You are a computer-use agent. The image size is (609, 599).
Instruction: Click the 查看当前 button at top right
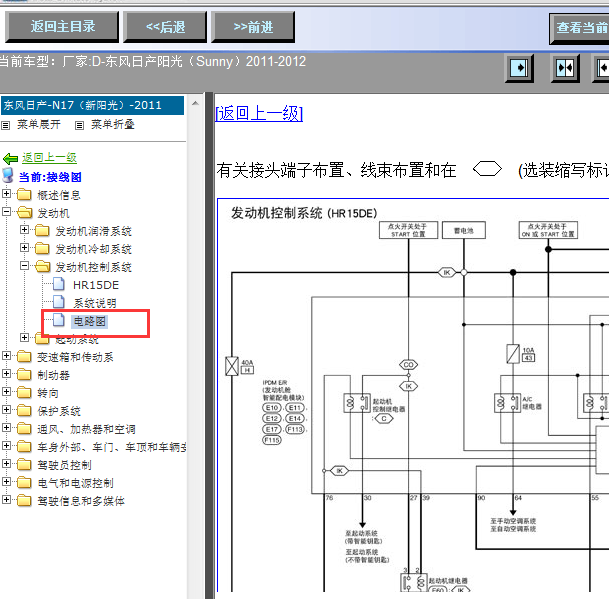(579, 28)
